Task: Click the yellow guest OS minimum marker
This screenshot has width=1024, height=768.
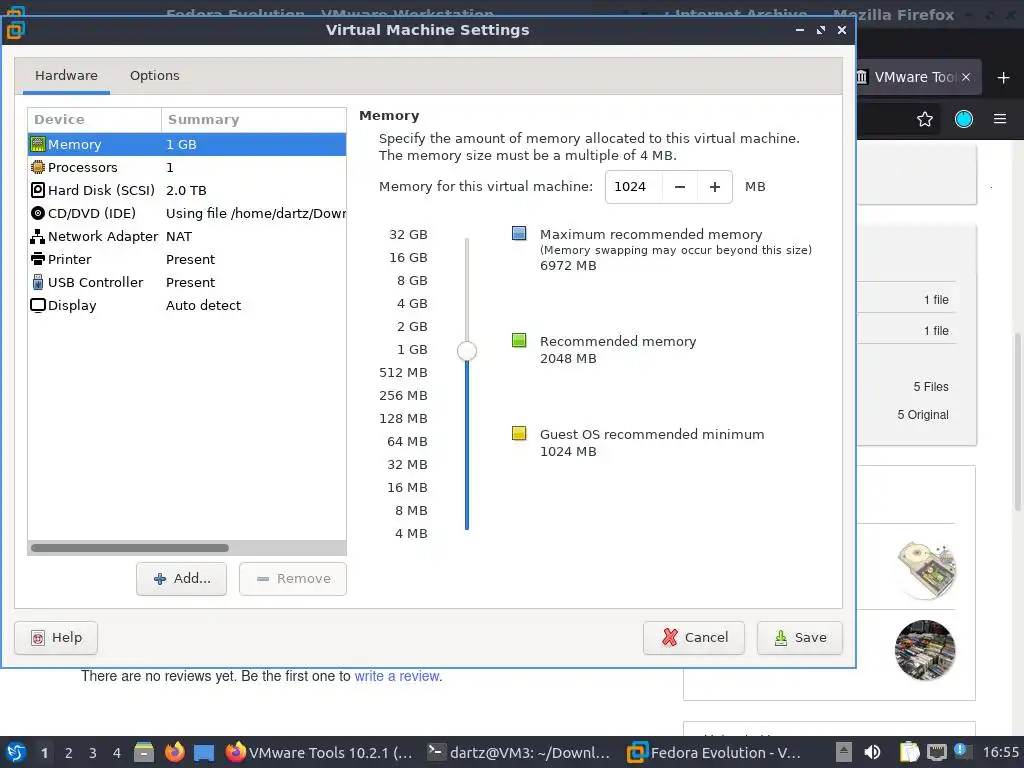Action: [x=519, y=434]
